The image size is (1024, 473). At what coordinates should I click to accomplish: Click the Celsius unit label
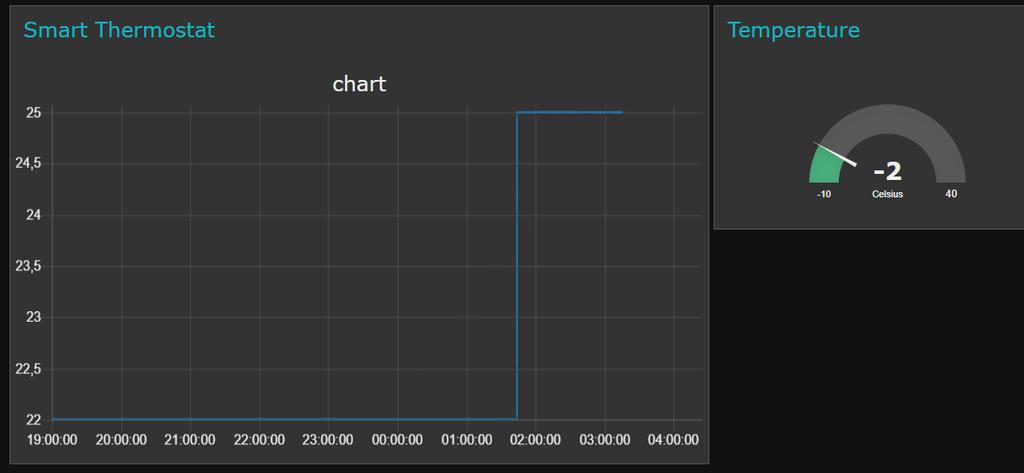[888, 194]
